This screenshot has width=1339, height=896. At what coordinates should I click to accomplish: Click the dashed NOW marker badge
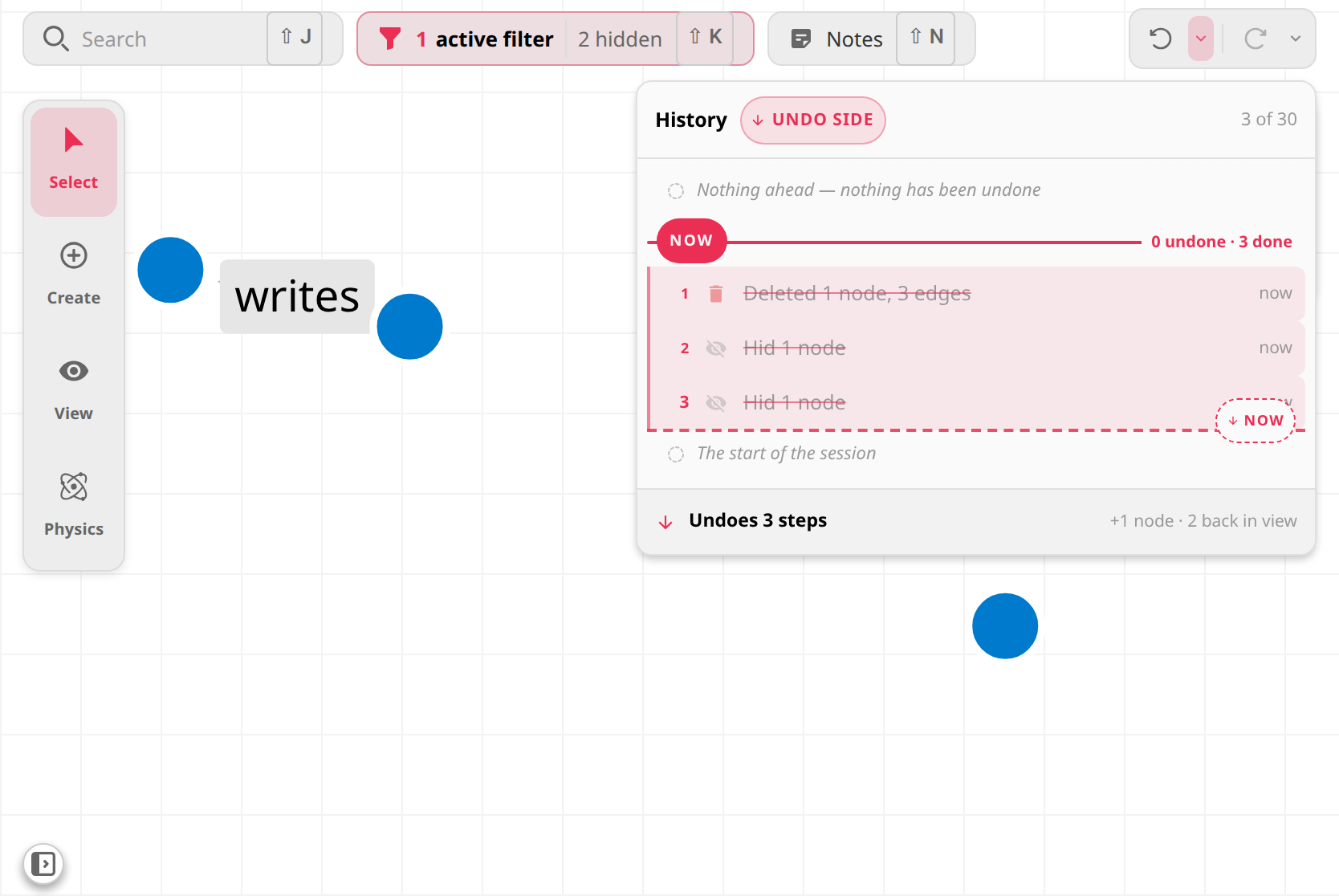pos(1256,421)
